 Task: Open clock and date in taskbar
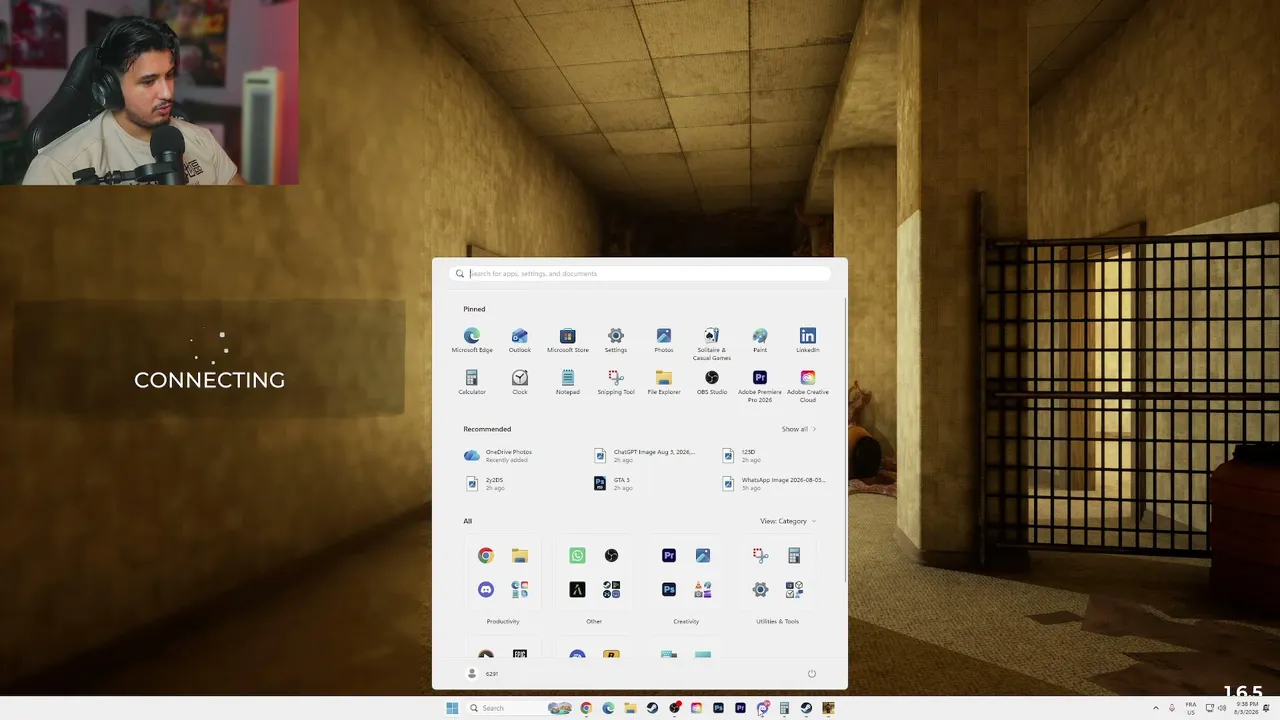click(x=1246, y=708)
